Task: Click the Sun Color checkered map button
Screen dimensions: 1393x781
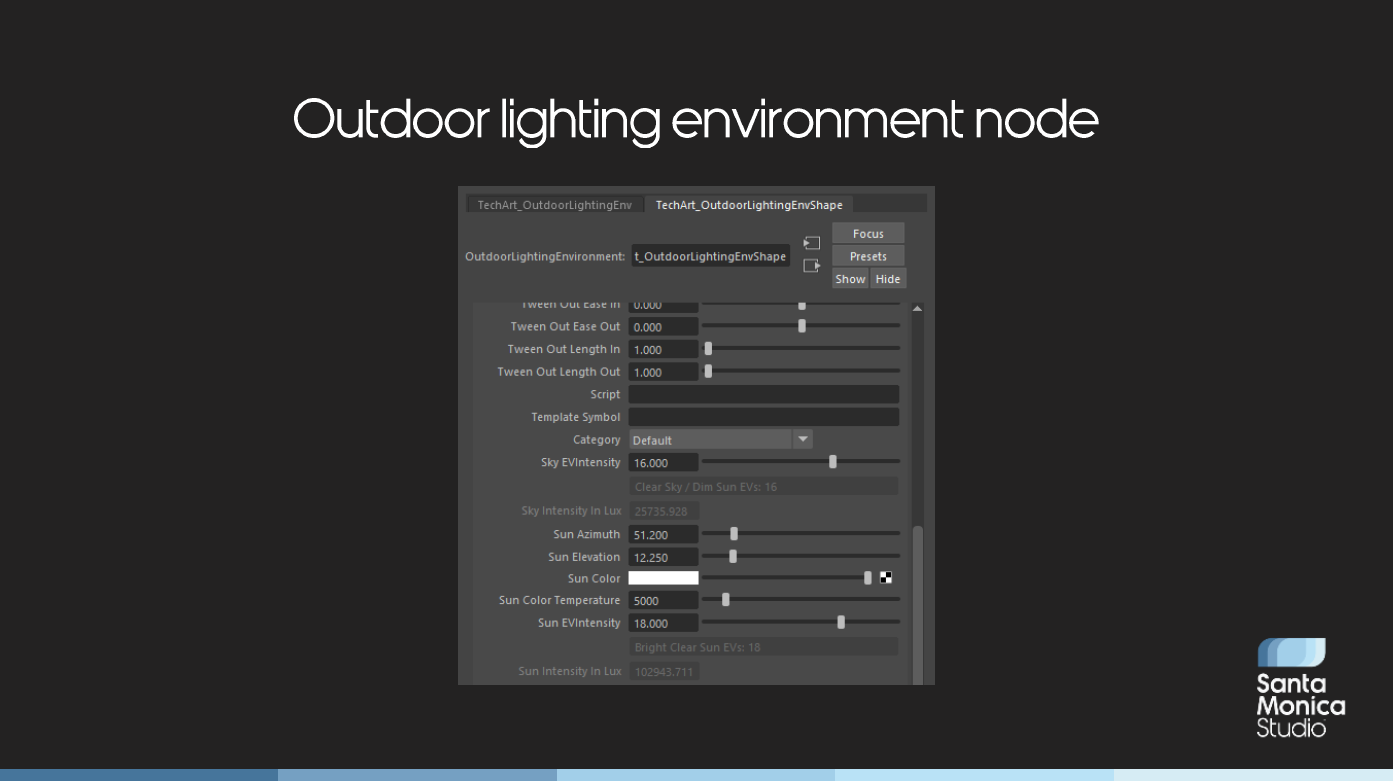Action: 886,577
